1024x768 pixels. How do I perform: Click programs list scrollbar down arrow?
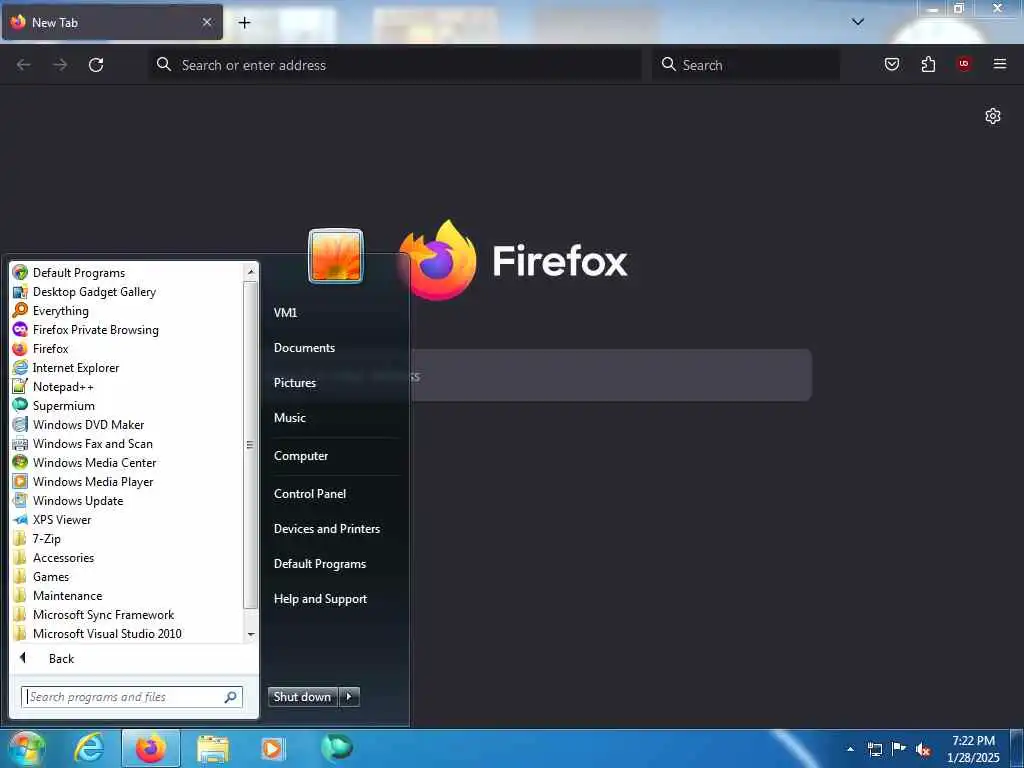251,634
